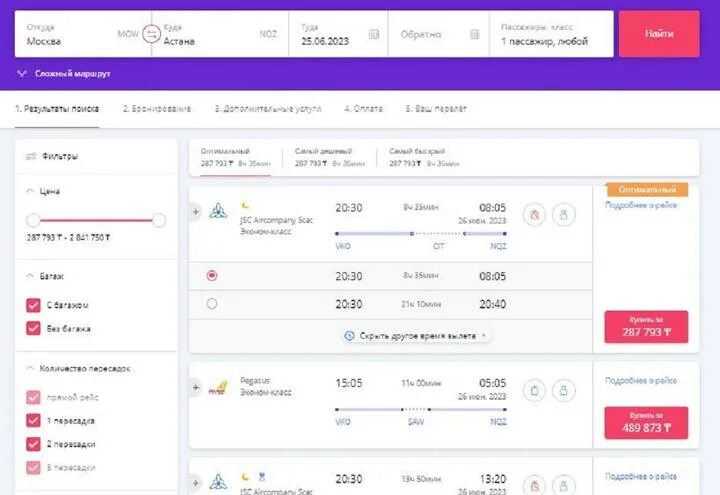Screen dimensions: 720x495
Task: Select the 20:30–08:05 departure option
Action: 212,276
